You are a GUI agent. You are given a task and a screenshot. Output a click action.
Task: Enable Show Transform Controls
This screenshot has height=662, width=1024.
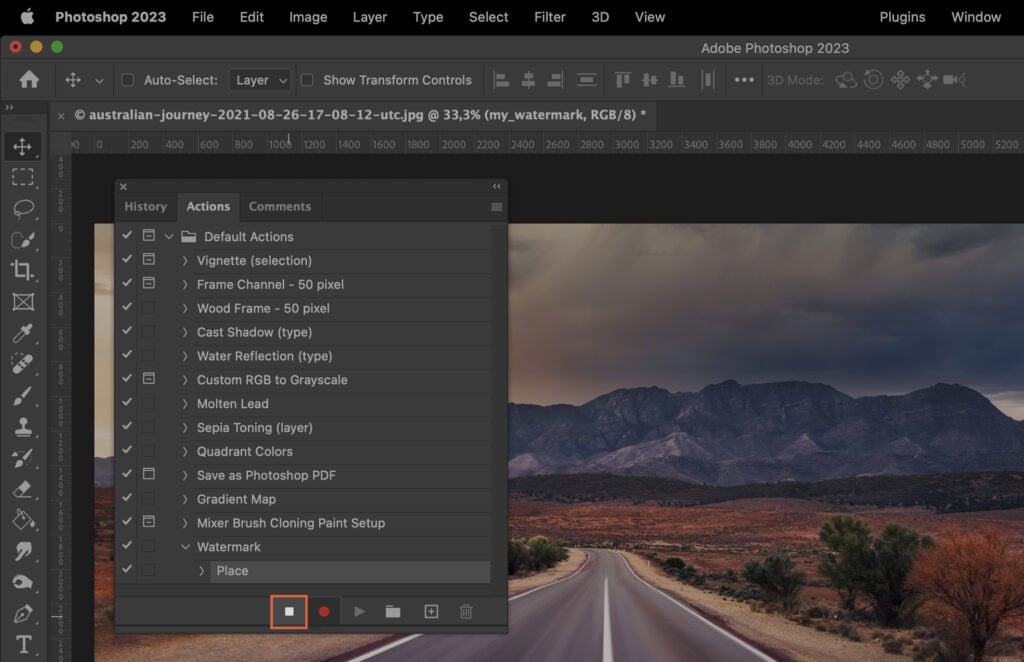pyautogui.click(x=310, y=80)
